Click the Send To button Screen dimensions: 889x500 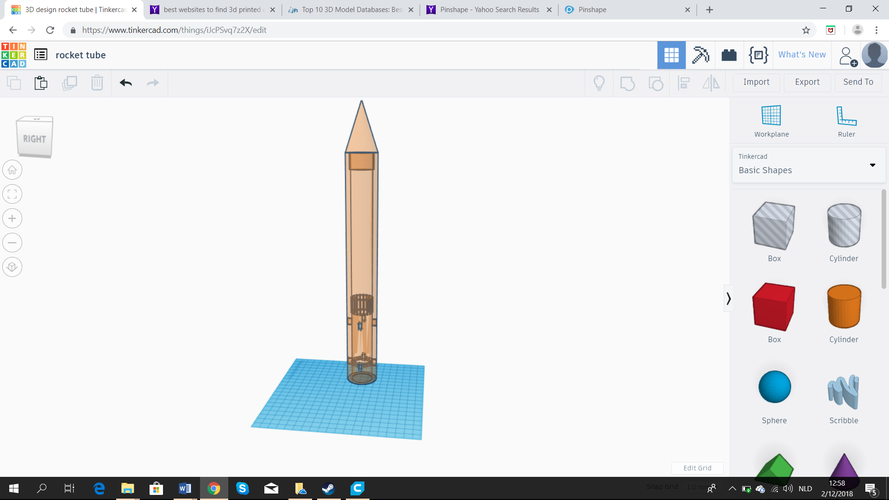[x=858, y=82]
